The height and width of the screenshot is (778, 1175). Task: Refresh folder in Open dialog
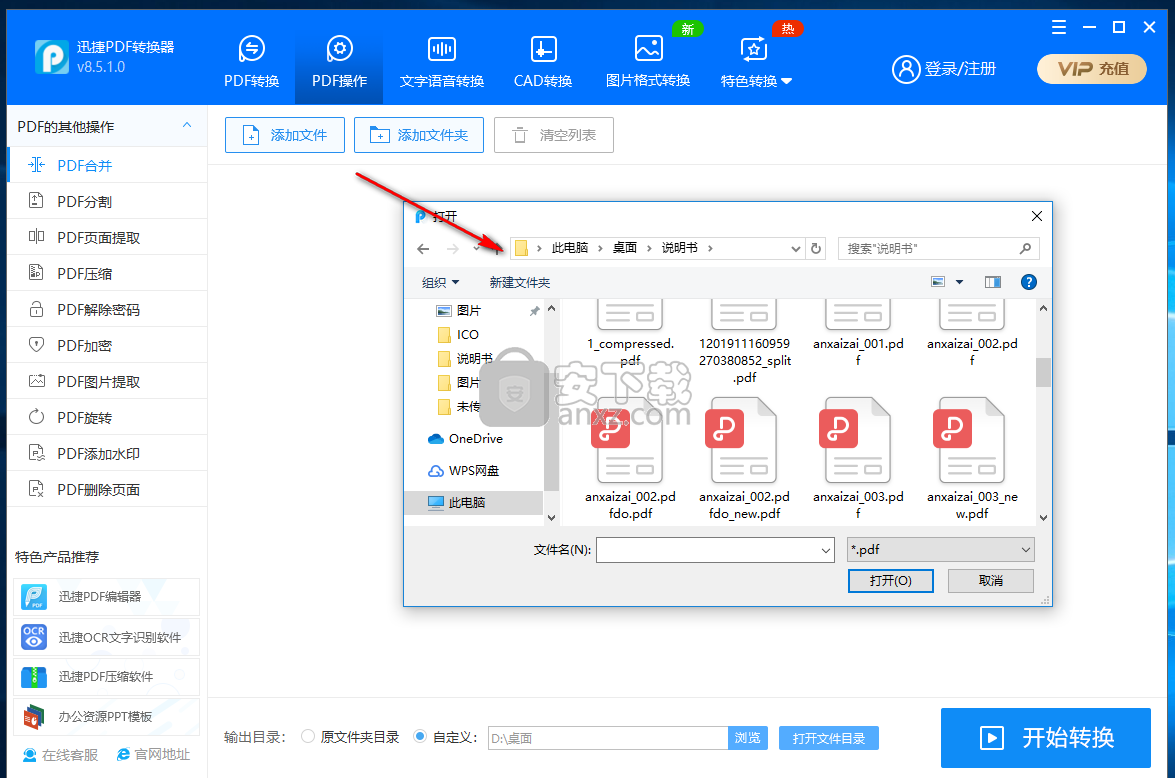pyautogui.click(x=816, y=248)
